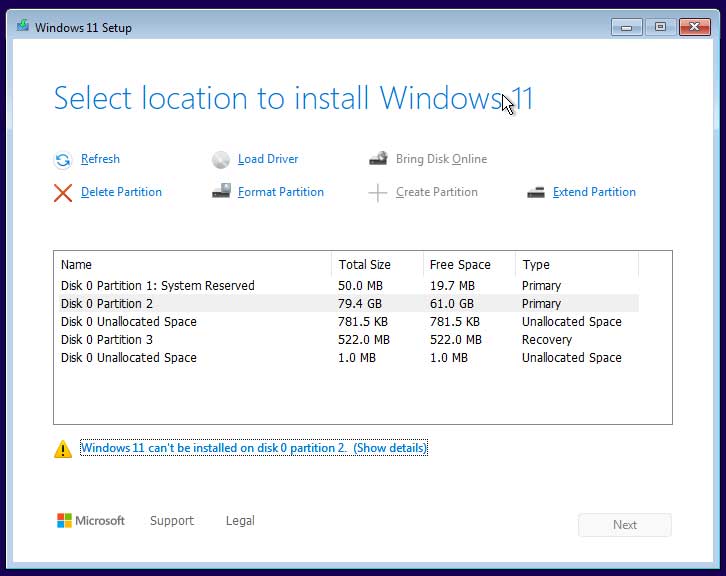Click the plus Create Partition icon
726x576 pixels.
point(377,193)
